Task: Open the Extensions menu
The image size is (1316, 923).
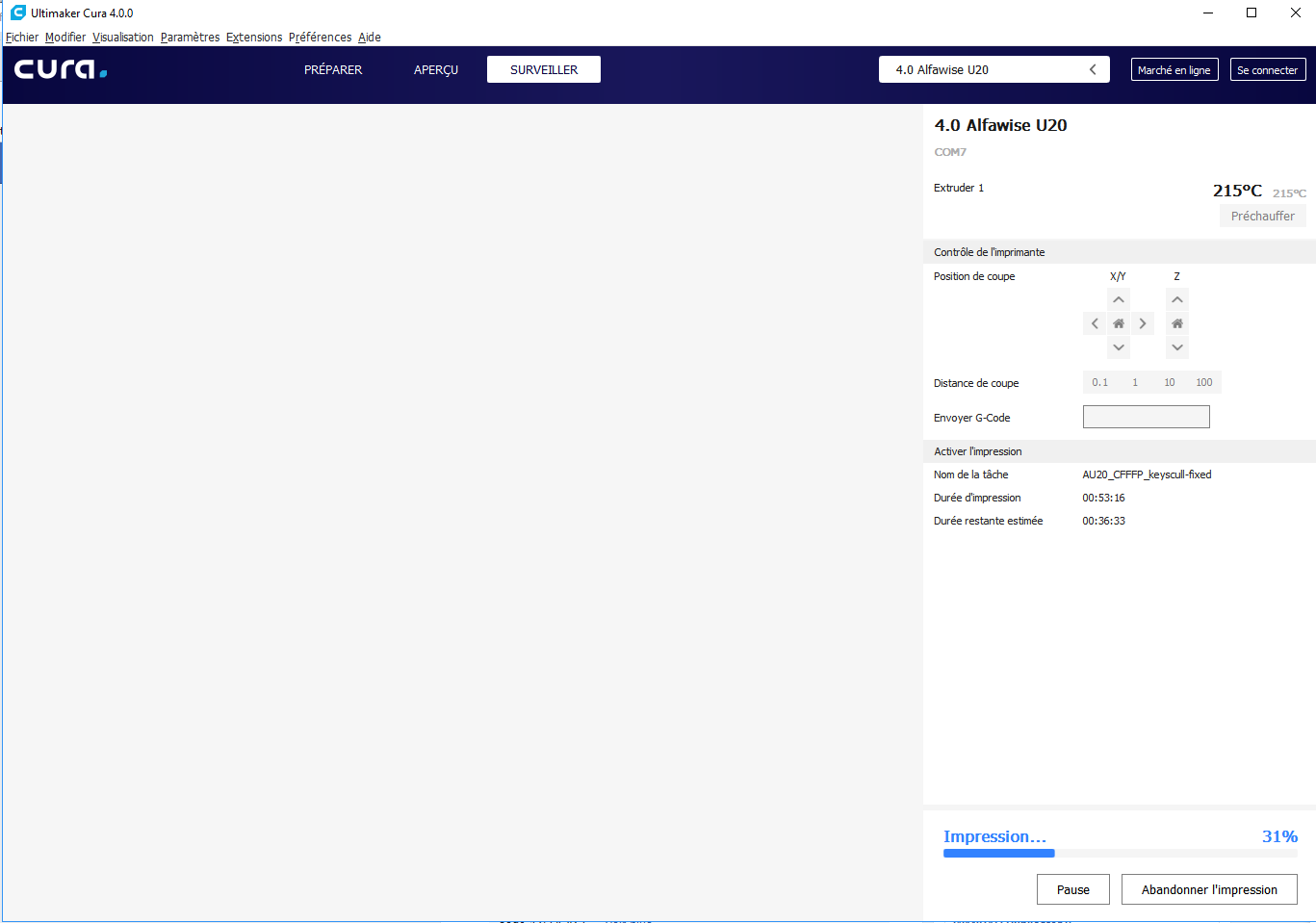Action: pos(254,38)
